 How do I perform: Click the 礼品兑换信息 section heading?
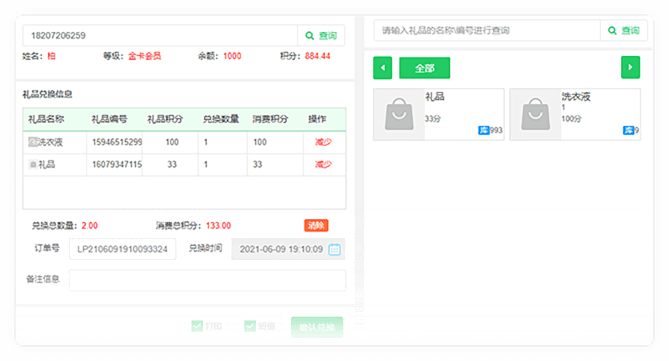pos(47,94)
